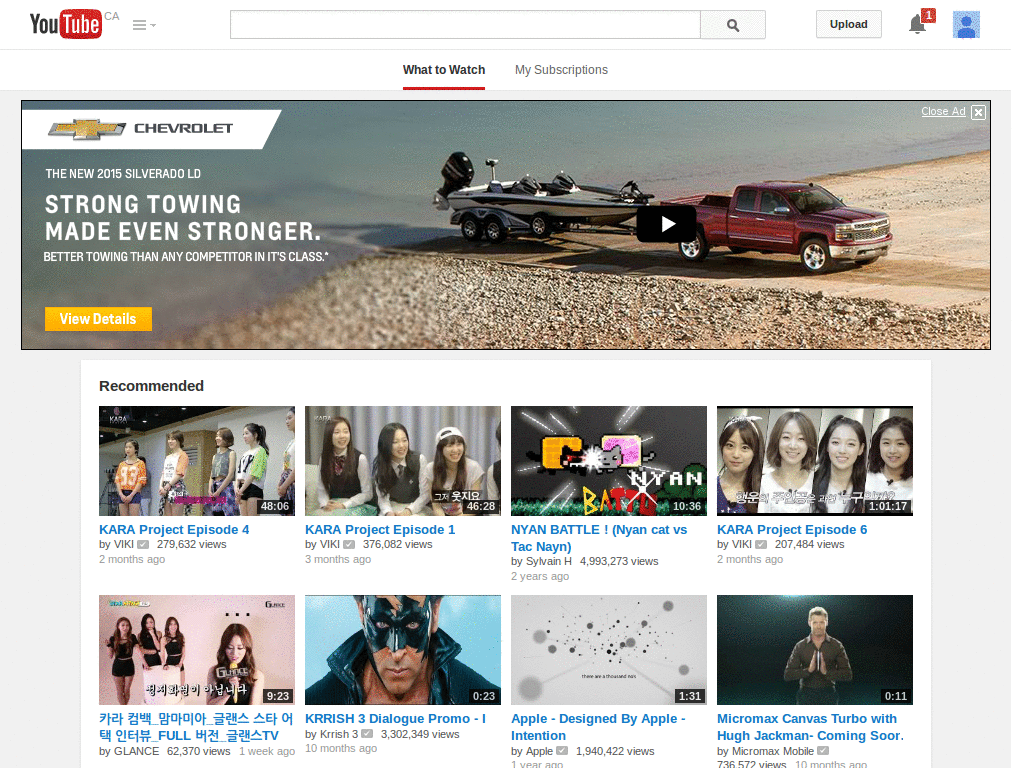The width and height of the screenshot is (1024, 768).
Task: Switch to My Subscriptions tab
Action: point(561,70)
